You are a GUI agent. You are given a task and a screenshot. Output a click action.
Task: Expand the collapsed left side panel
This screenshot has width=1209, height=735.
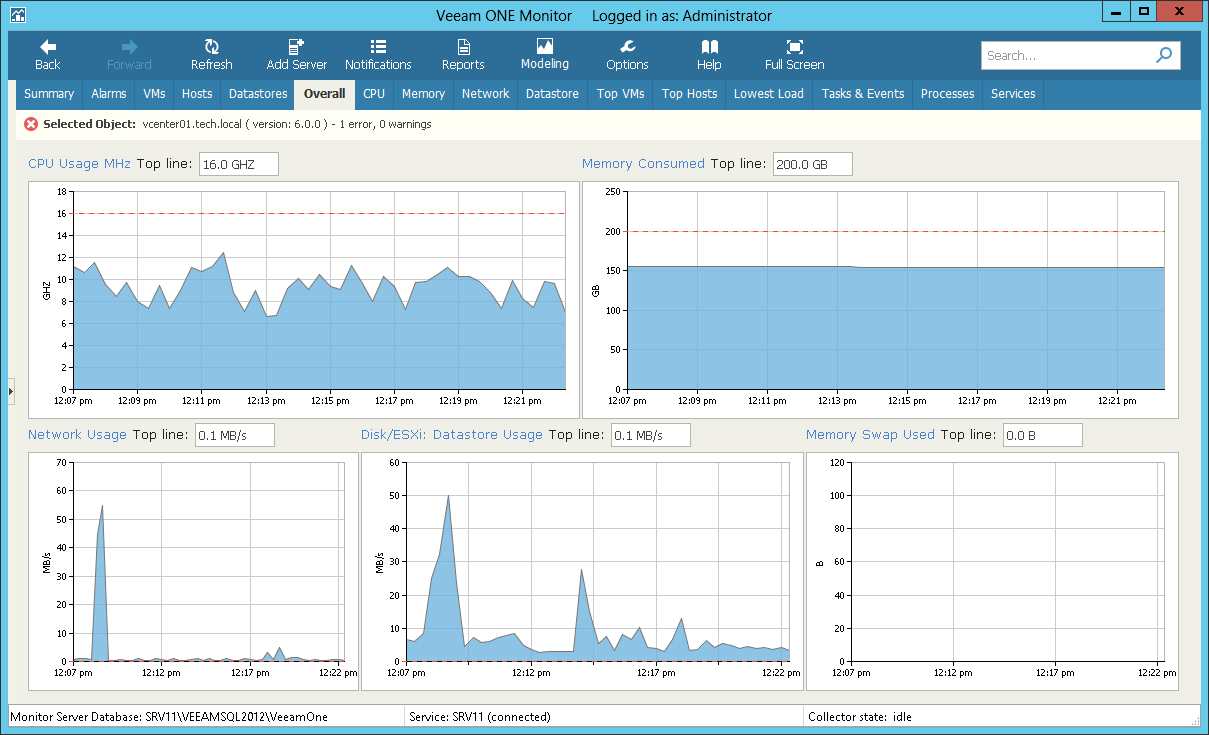tap(11, 391)
